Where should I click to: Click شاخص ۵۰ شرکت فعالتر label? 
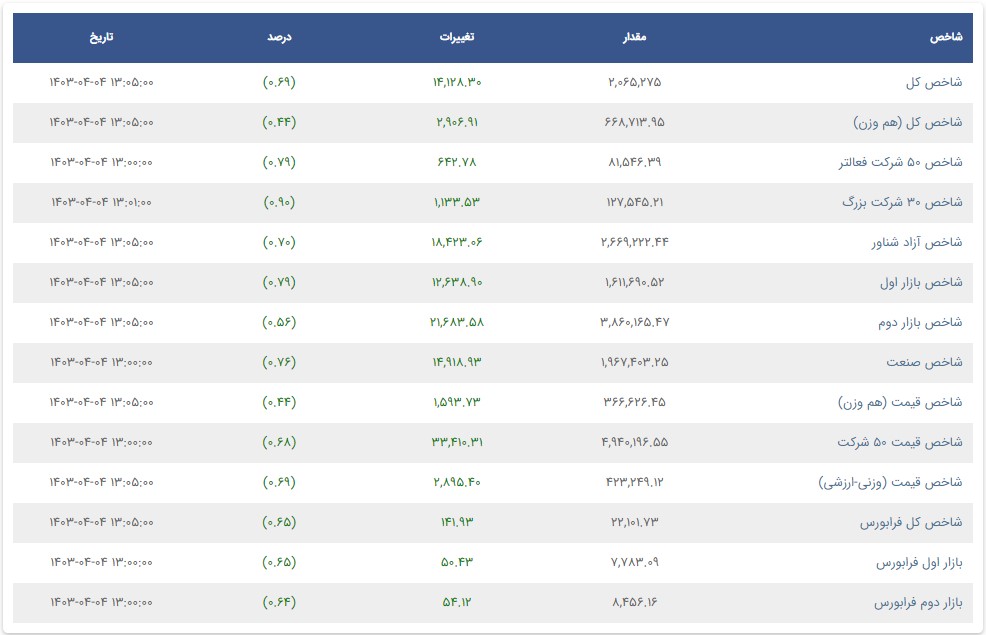point(900,162)
